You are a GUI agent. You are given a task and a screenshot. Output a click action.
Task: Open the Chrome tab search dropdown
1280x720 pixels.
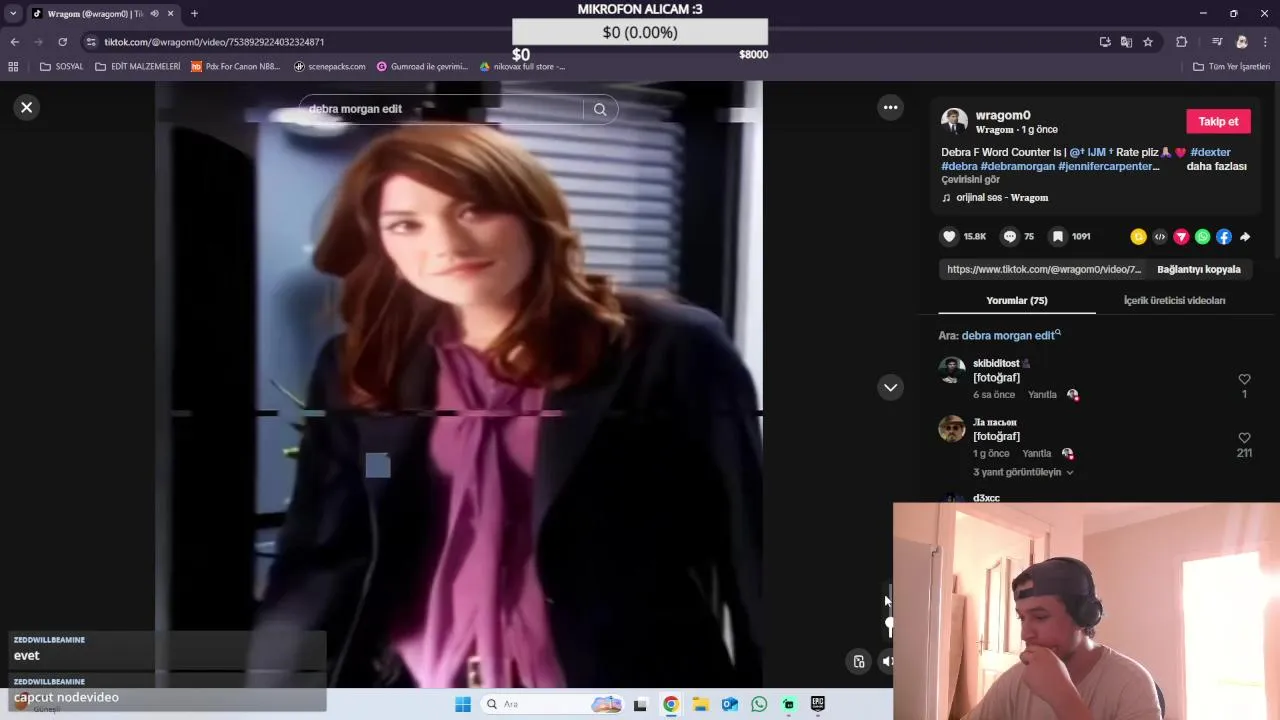coord(13,14)
